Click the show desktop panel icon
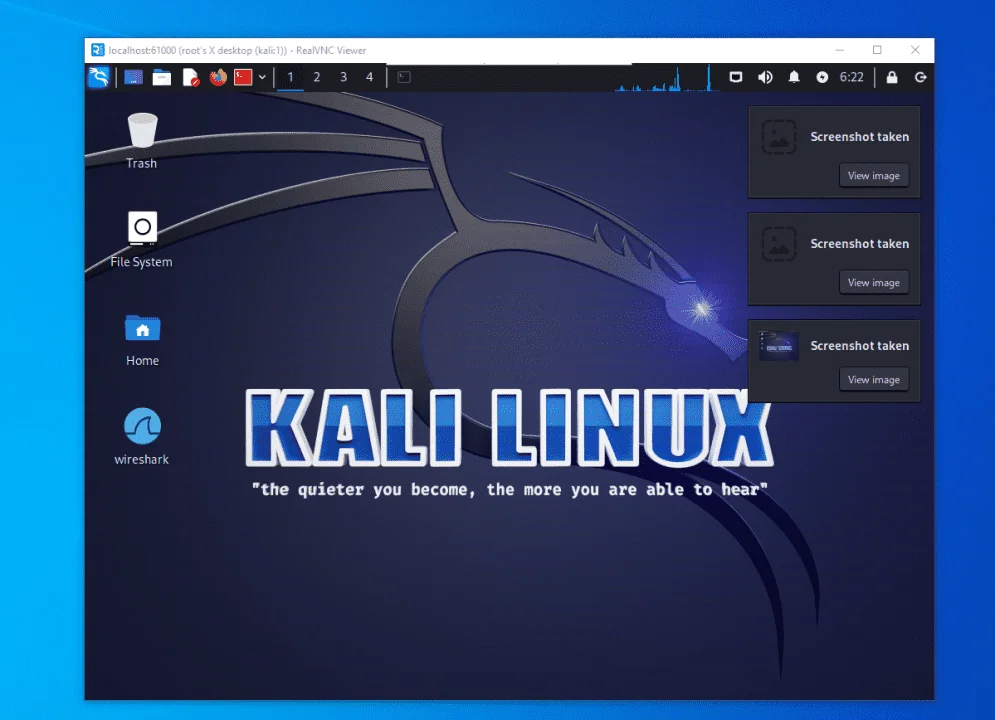Screen dimensions: 995x720 (133, 77)
